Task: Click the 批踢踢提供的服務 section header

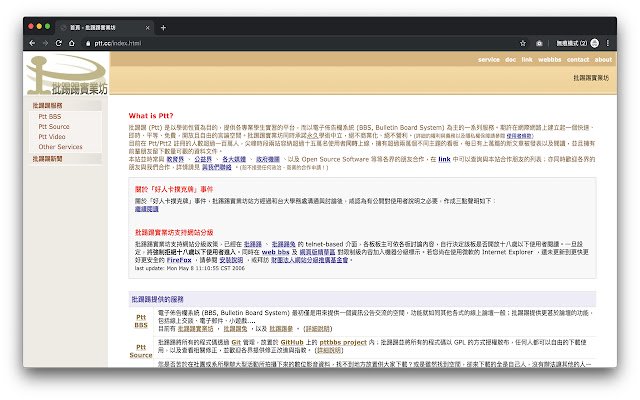Action: (x=158, y=299)
